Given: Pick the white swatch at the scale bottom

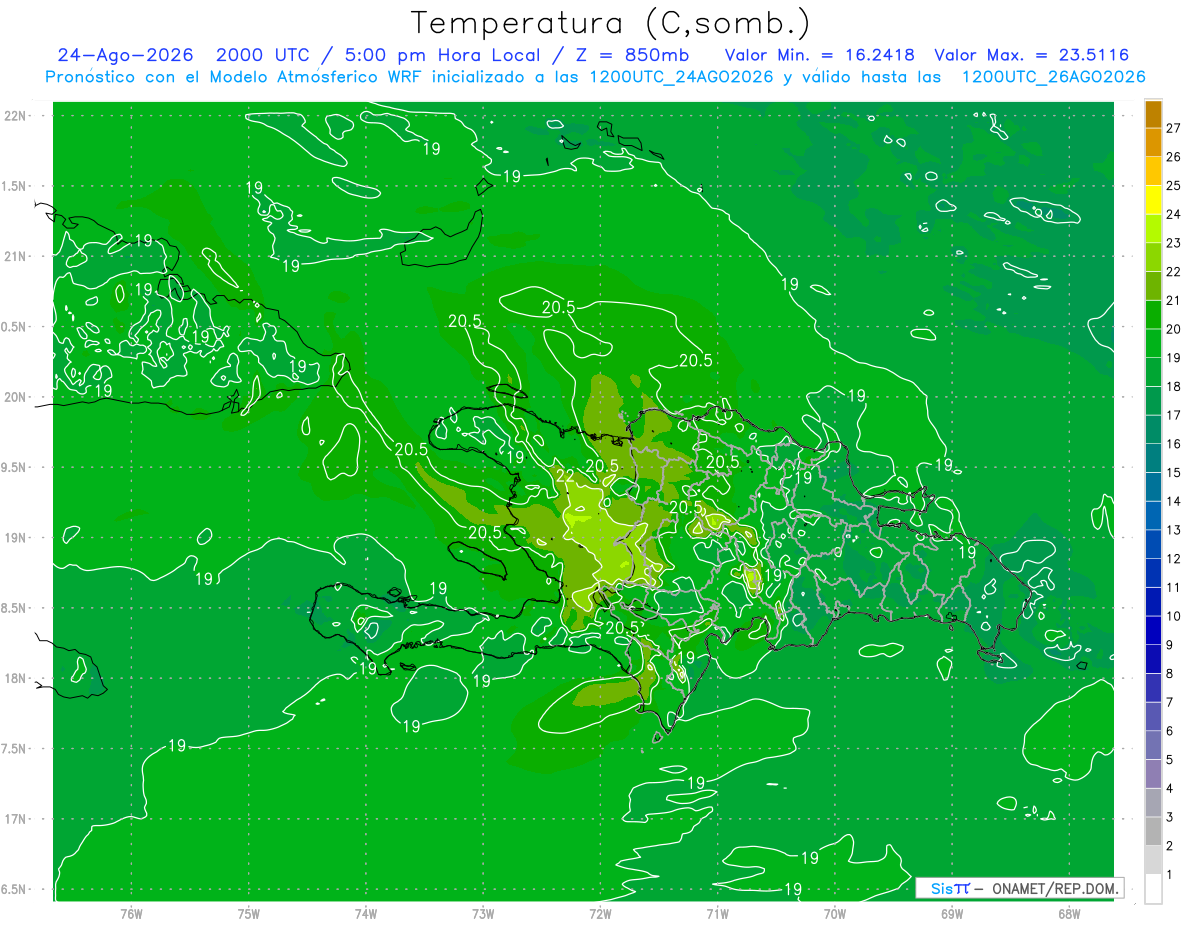Looking at the screenshot, I should (x=1154, y=889).
